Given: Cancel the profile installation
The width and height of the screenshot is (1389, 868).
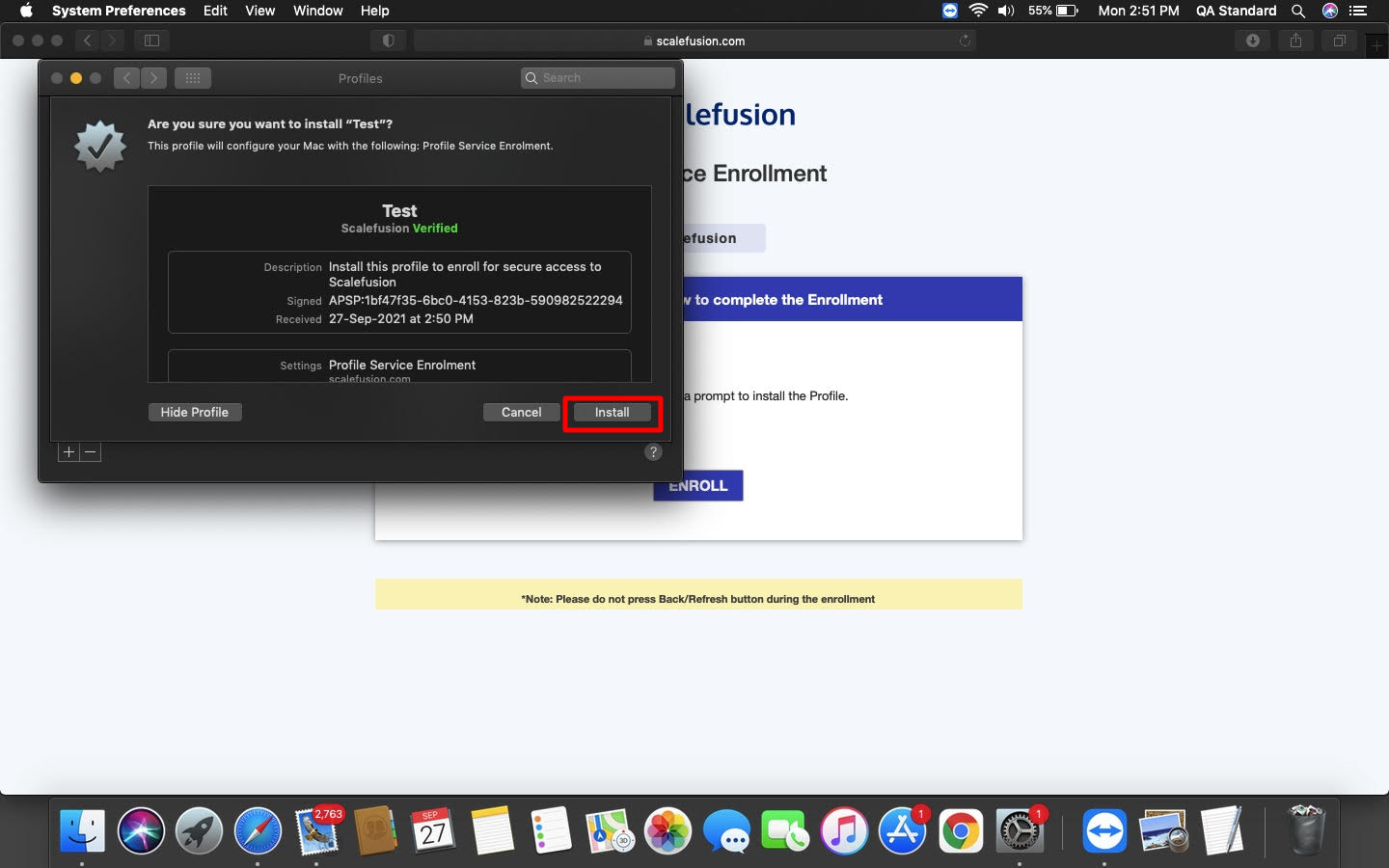Looking at the screenshot, I should tap(521, 412).
